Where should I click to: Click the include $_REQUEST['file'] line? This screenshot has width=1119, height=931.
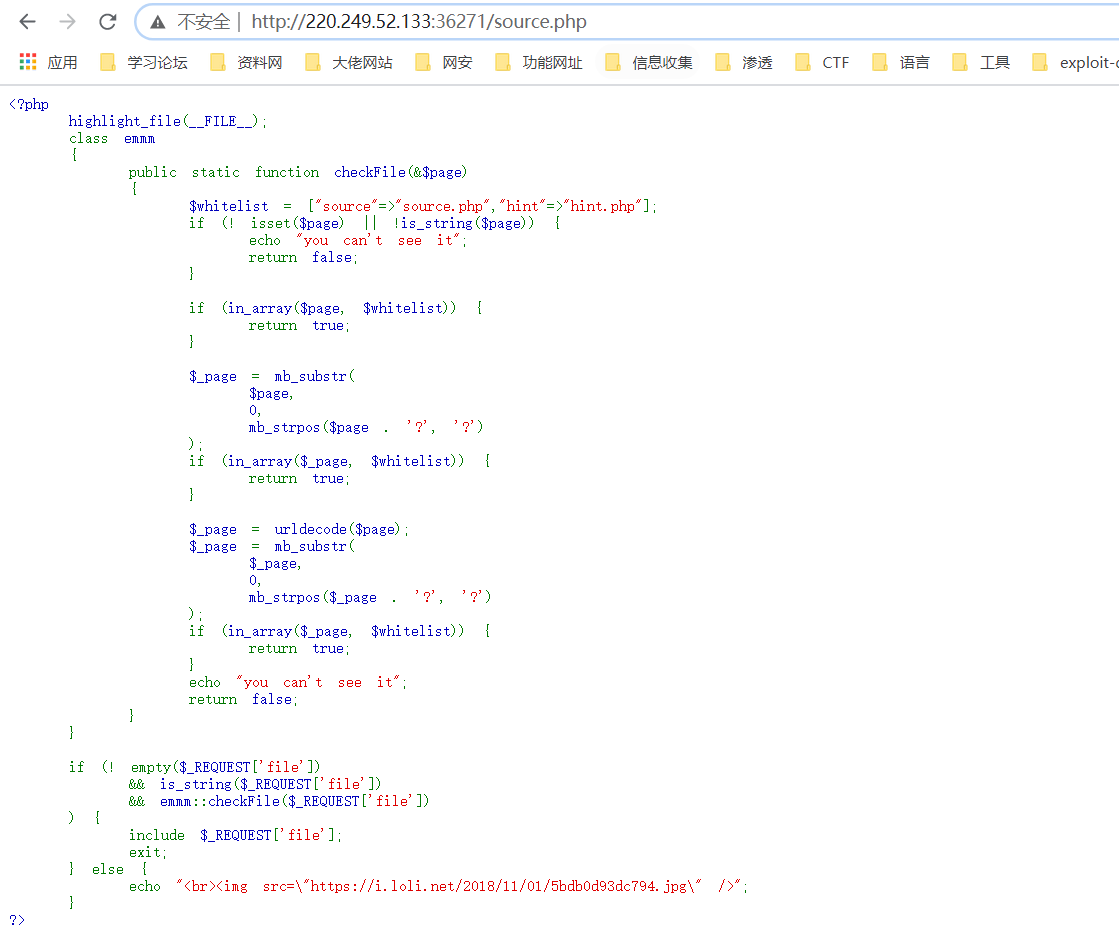click(236, 835)
